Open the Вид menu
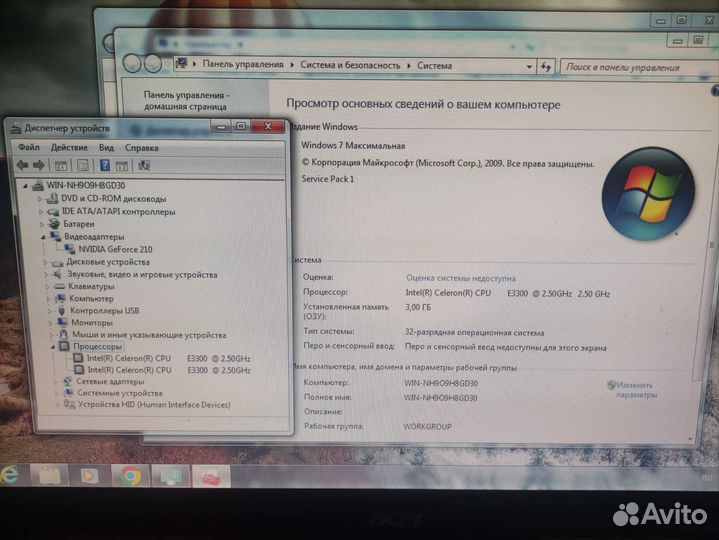This screenshot has height=540, width=719. tap(106, 148)
